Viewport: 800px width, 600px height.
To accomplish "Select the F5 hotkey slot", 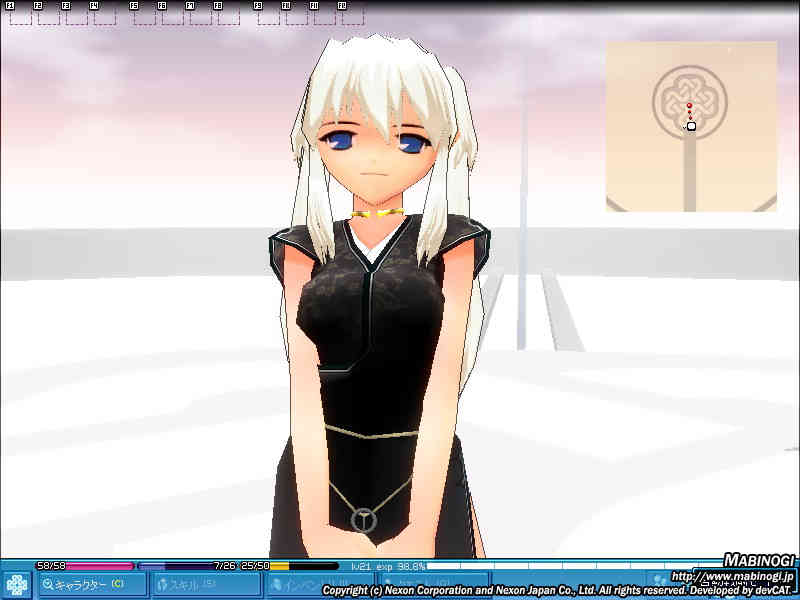I will click(145, 14).
